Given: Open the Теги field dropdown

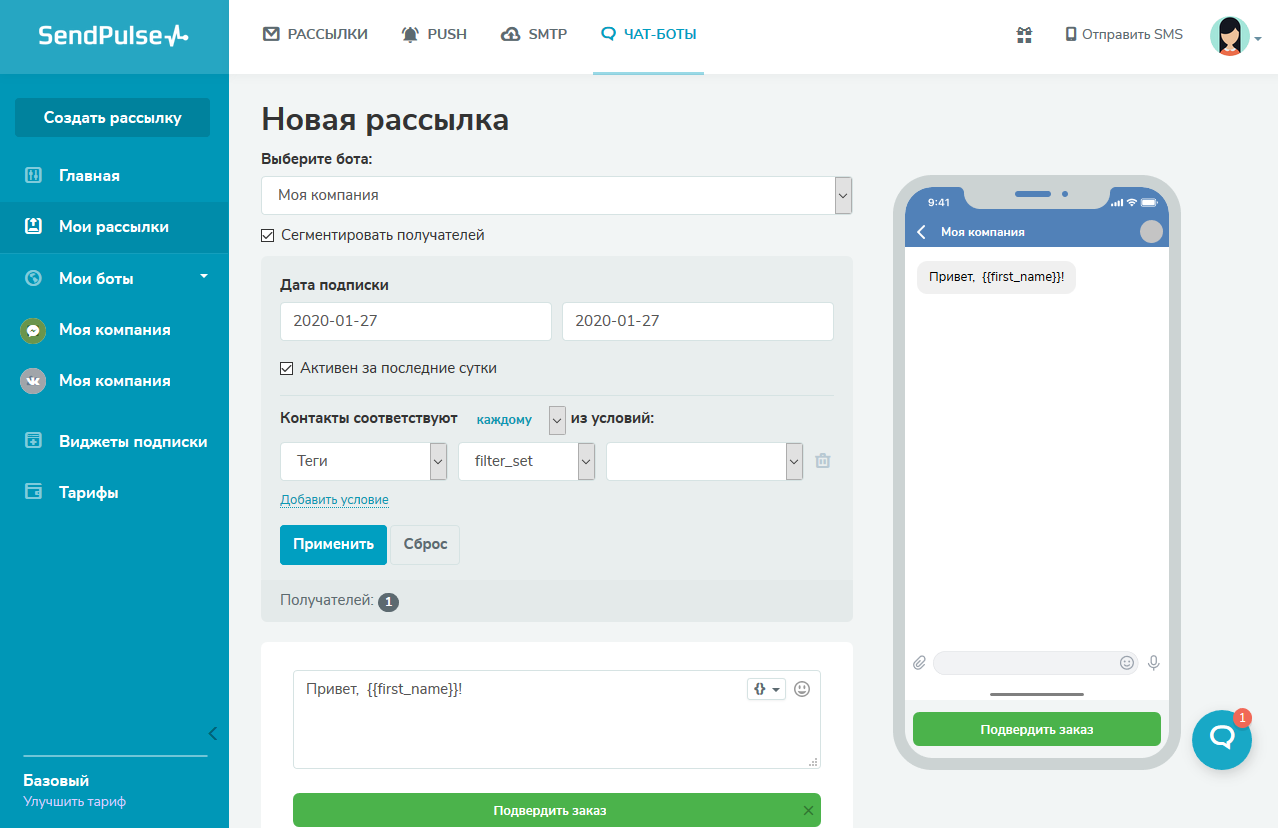Looking at the screenshot, I should tap(363, 462).
